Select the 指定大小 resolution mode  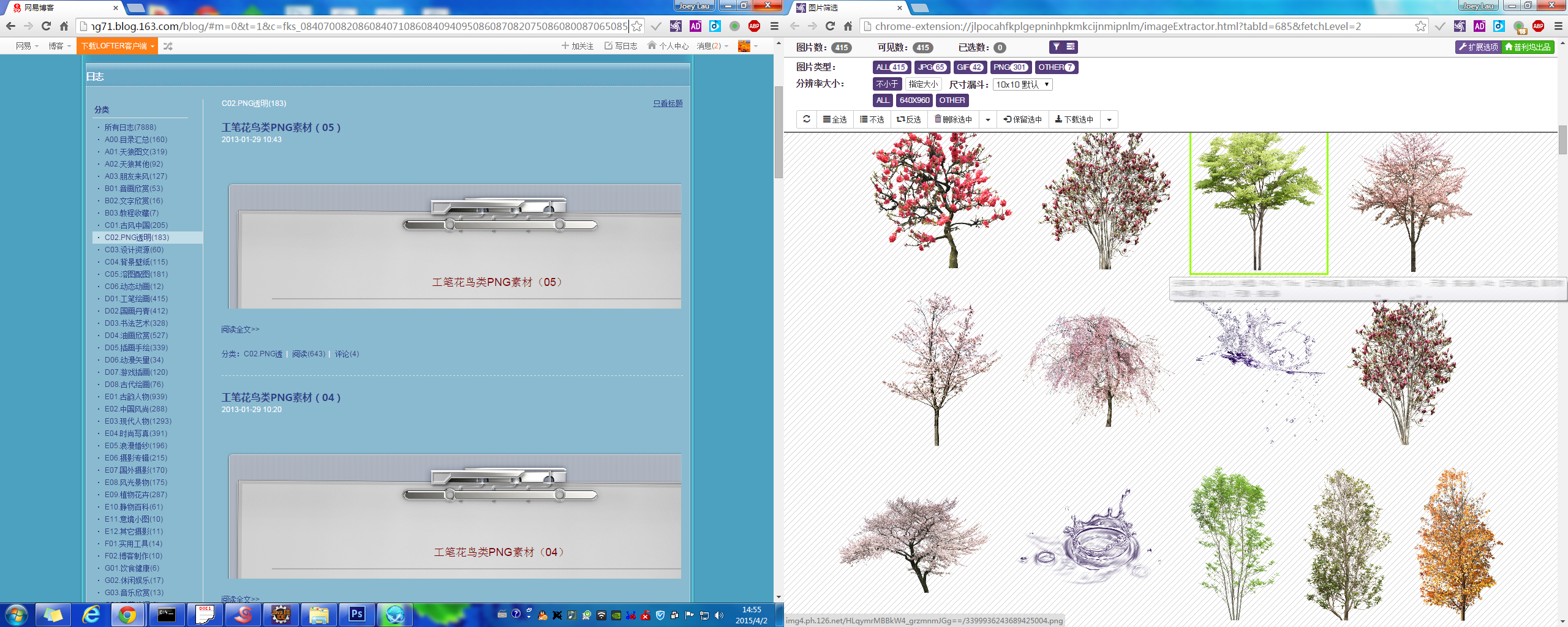(x=923, y=84)
